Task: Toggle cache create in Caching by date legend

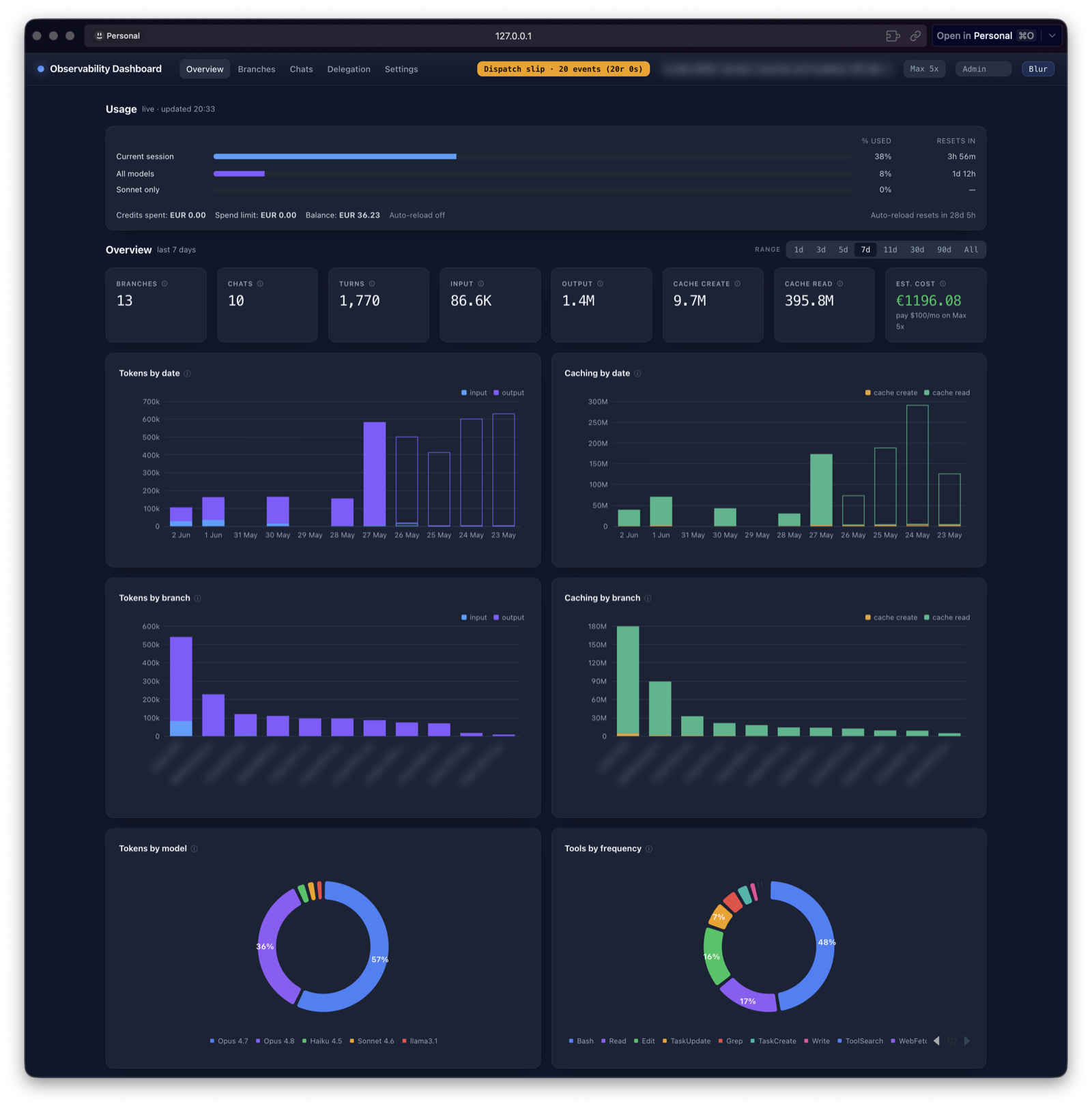Action: [x=891, y=393]
